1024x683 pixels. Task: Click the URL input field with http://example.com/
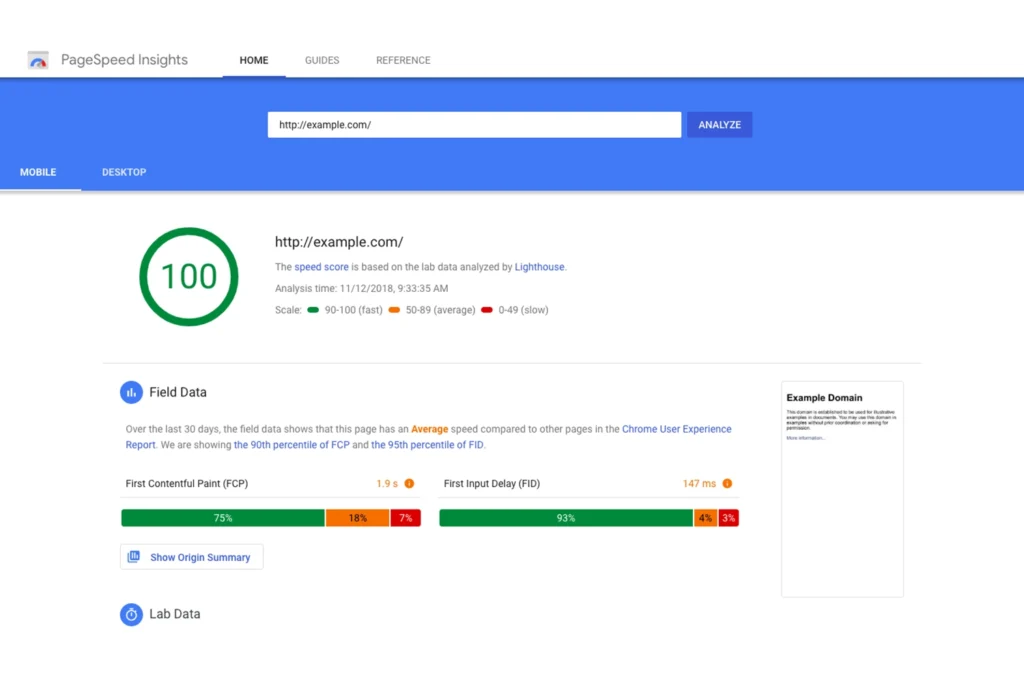[474, 125]
